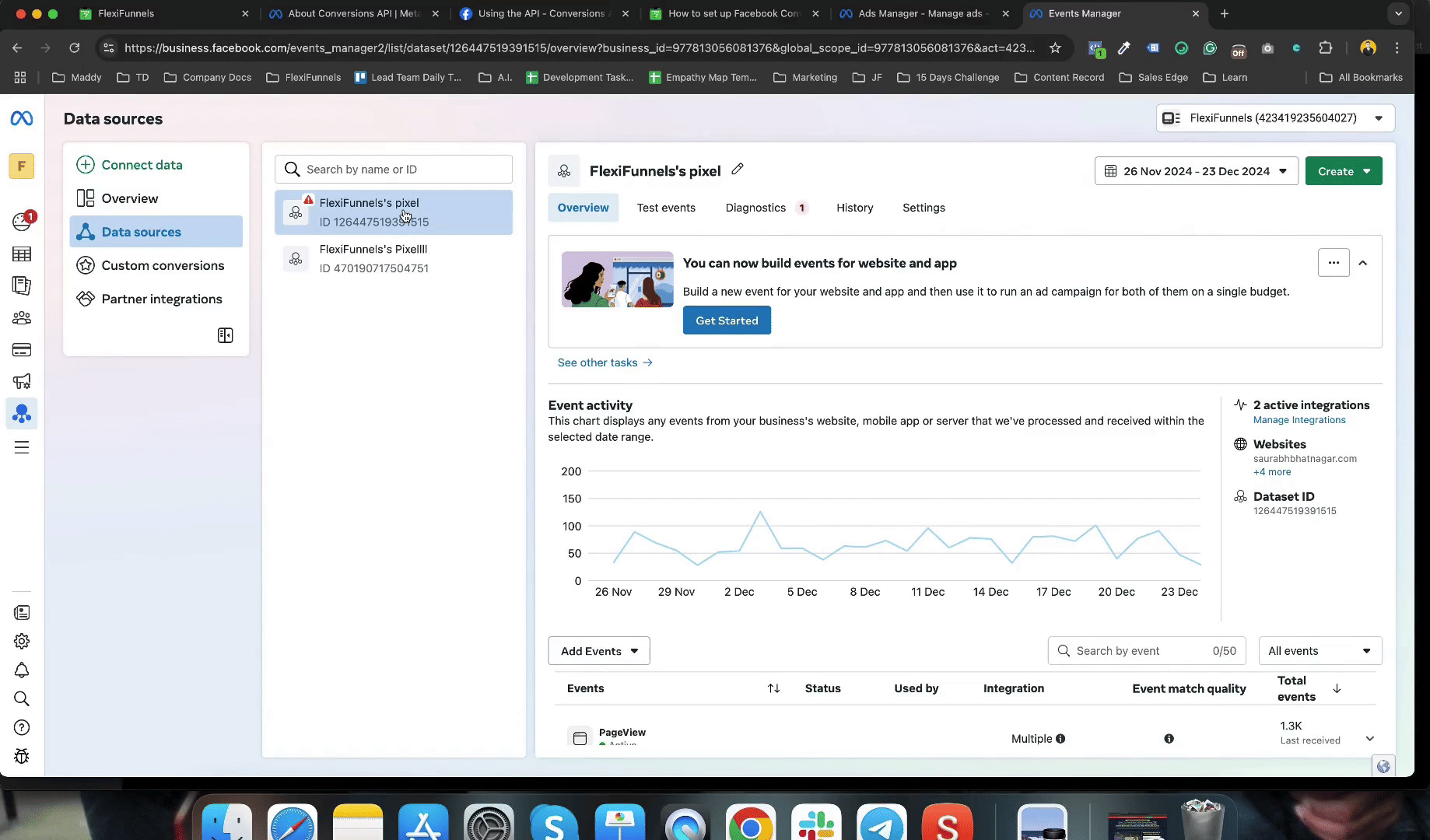
Task: Click the Meta logo icon
Action: (x=22, y=118)
